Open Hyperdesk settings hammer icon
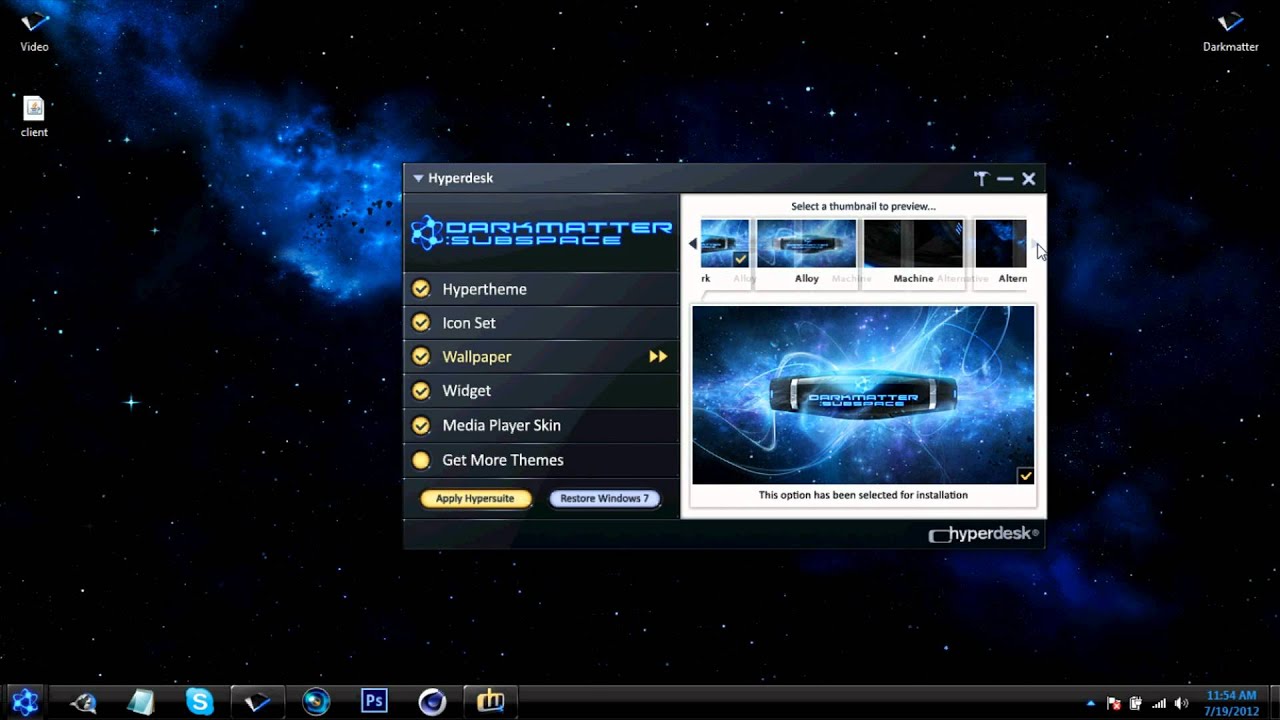The image size is (1280, 720). click(x=981, y=179)
